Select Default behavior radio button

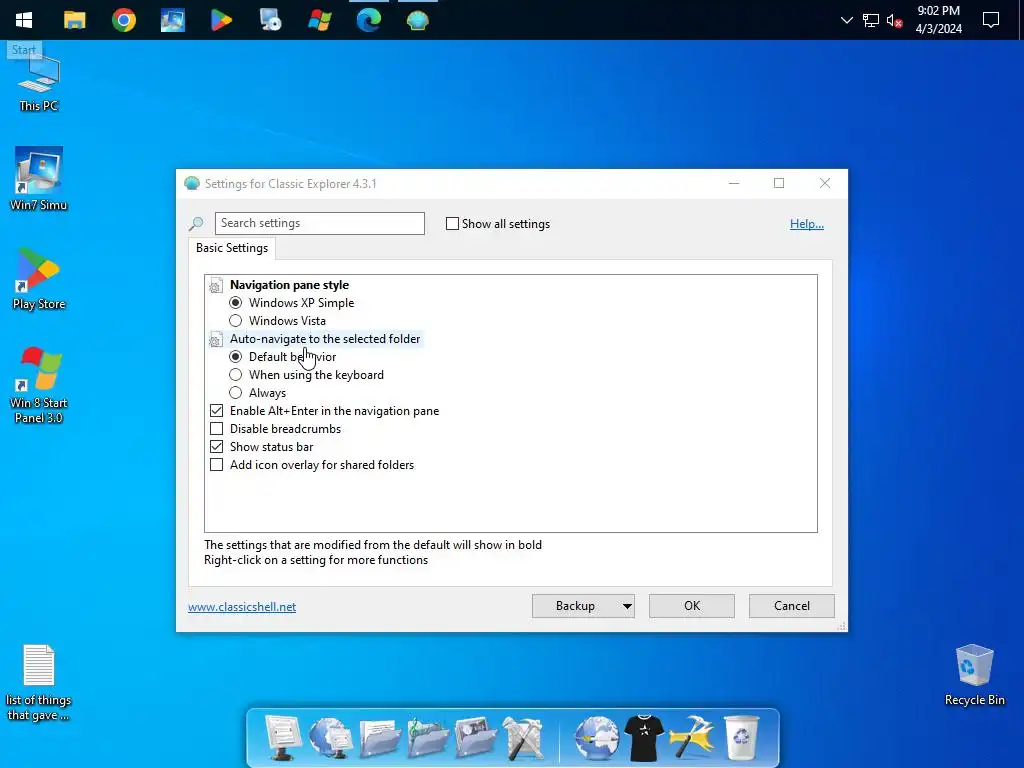click(x=235, y=357)
